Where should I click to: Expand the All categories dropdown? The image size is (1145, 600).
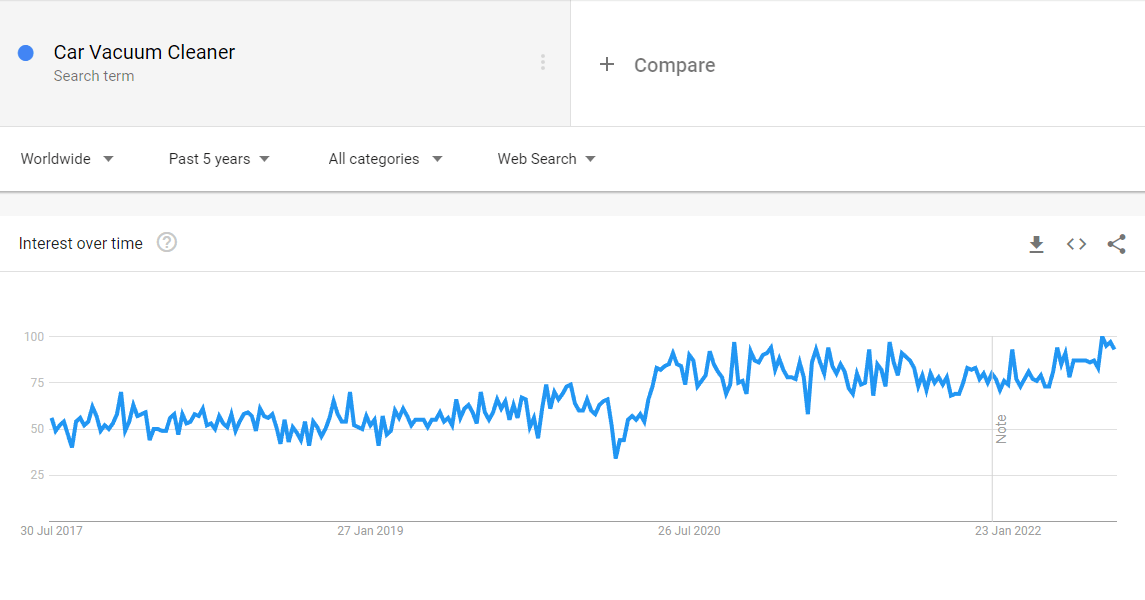(x=386, y=159)
